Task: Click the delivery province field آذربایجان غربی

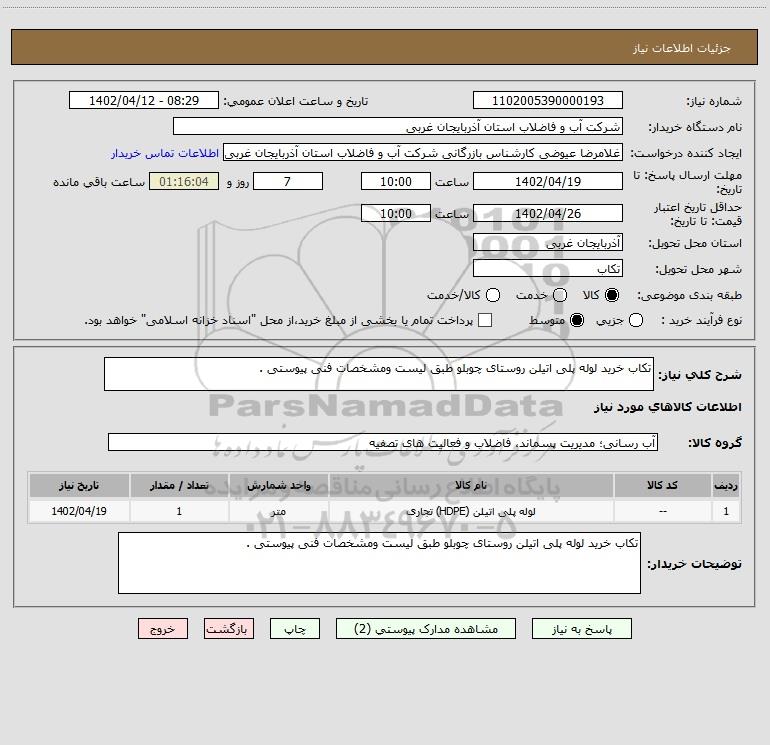Action: pyautogui.click(x=548, y=242)
